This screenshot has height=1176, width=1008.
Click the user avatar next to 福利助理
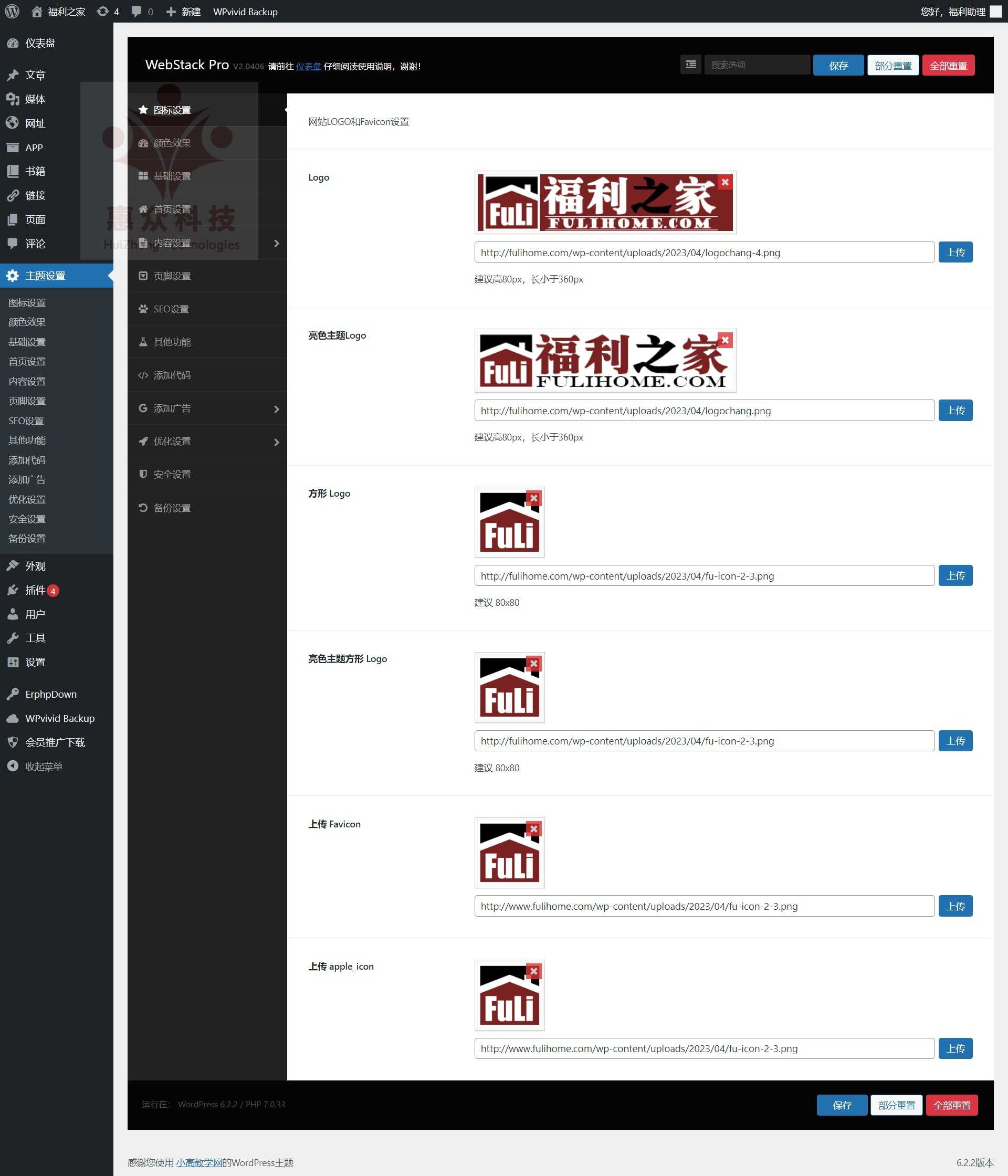click(x=995, y=12)
